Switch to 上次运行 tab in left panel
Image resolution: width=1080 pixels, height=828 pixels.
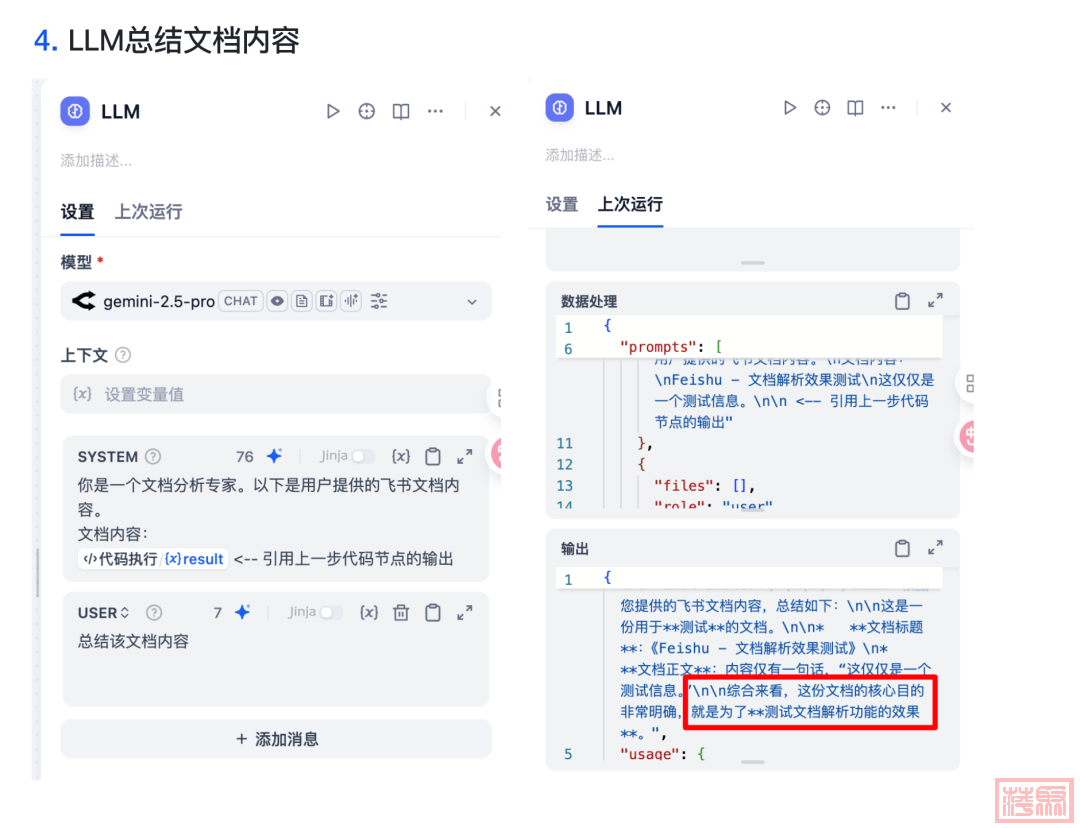pos(148,212)
